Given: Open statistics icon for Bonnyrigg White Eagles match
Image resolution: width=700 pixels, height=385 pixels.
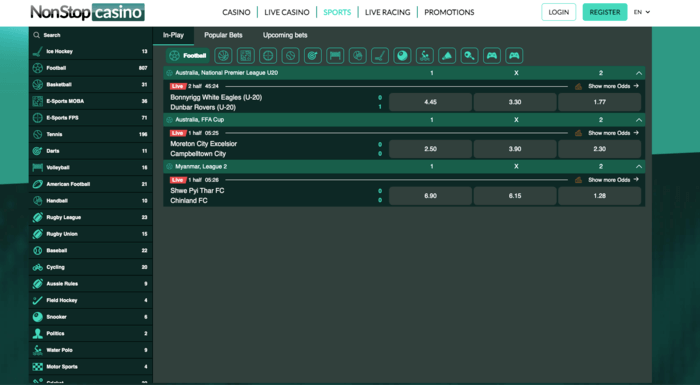Looking at the screenshot, I should [579, 86].
